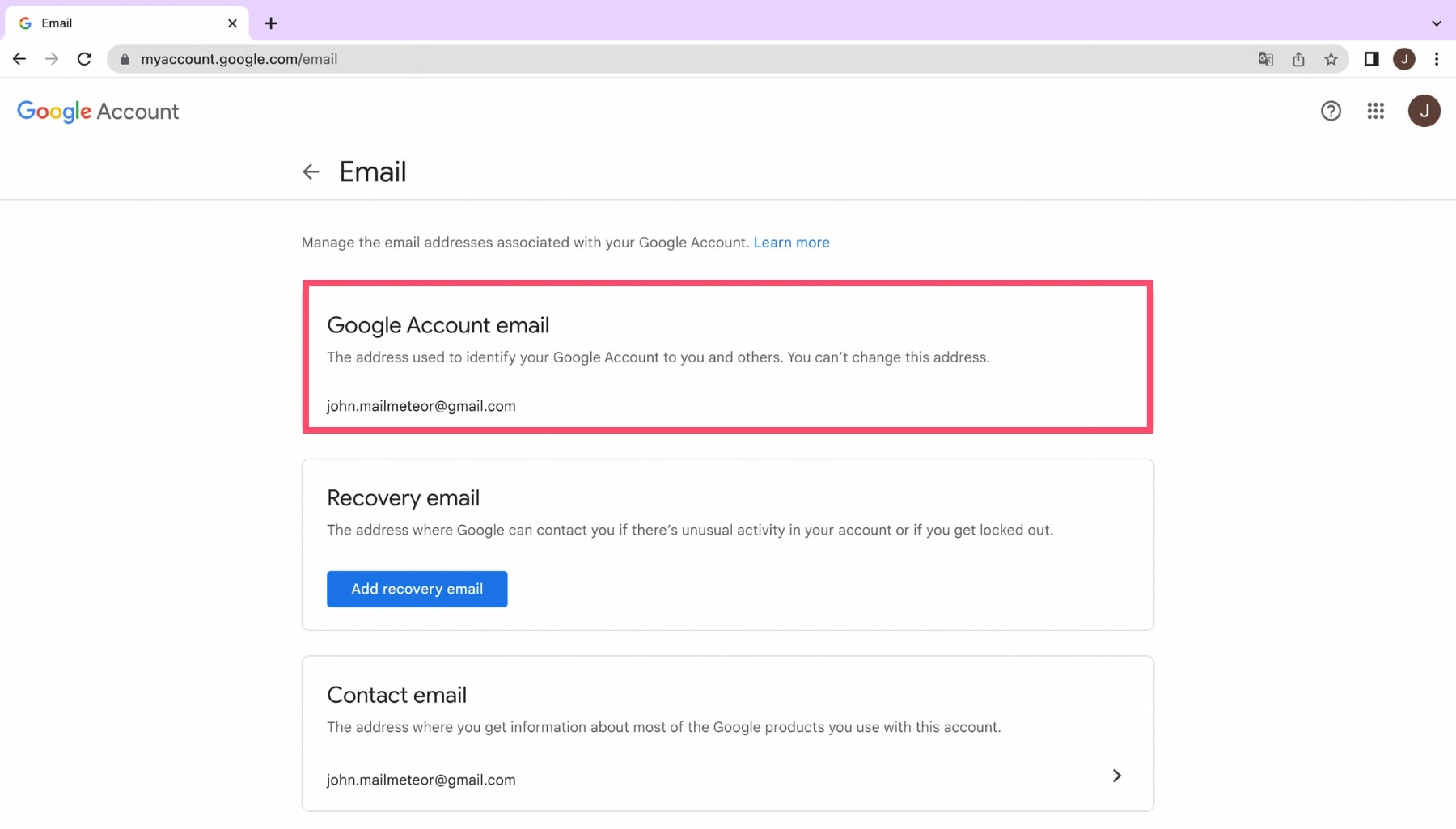Open the account avatar with letter J

tap(1424, 111)
